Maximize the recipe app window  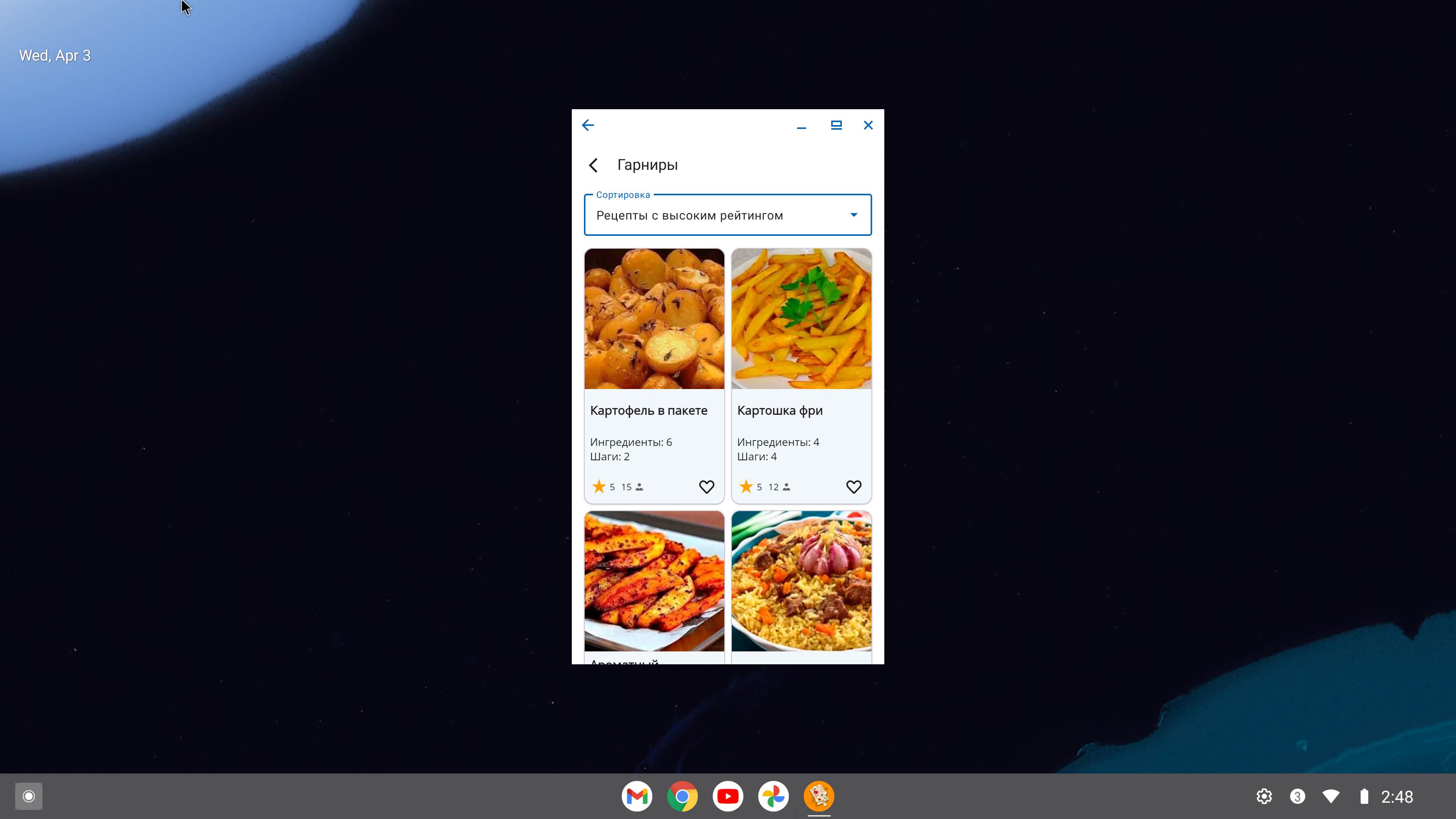coord(836,125)
